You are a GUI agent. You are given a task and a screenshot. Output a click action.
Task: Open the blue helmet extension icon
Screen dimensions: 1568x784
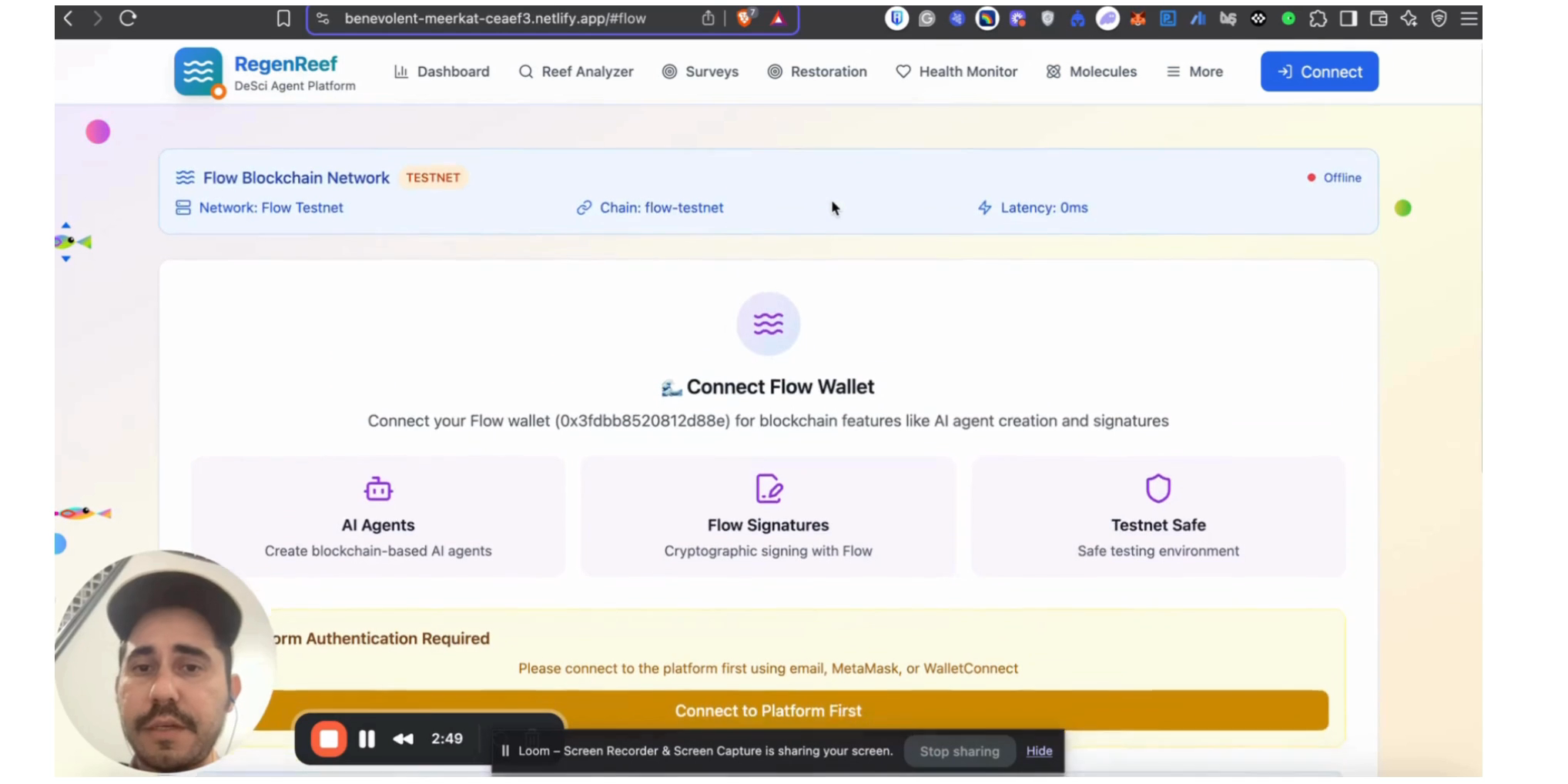click(1077, 18)
